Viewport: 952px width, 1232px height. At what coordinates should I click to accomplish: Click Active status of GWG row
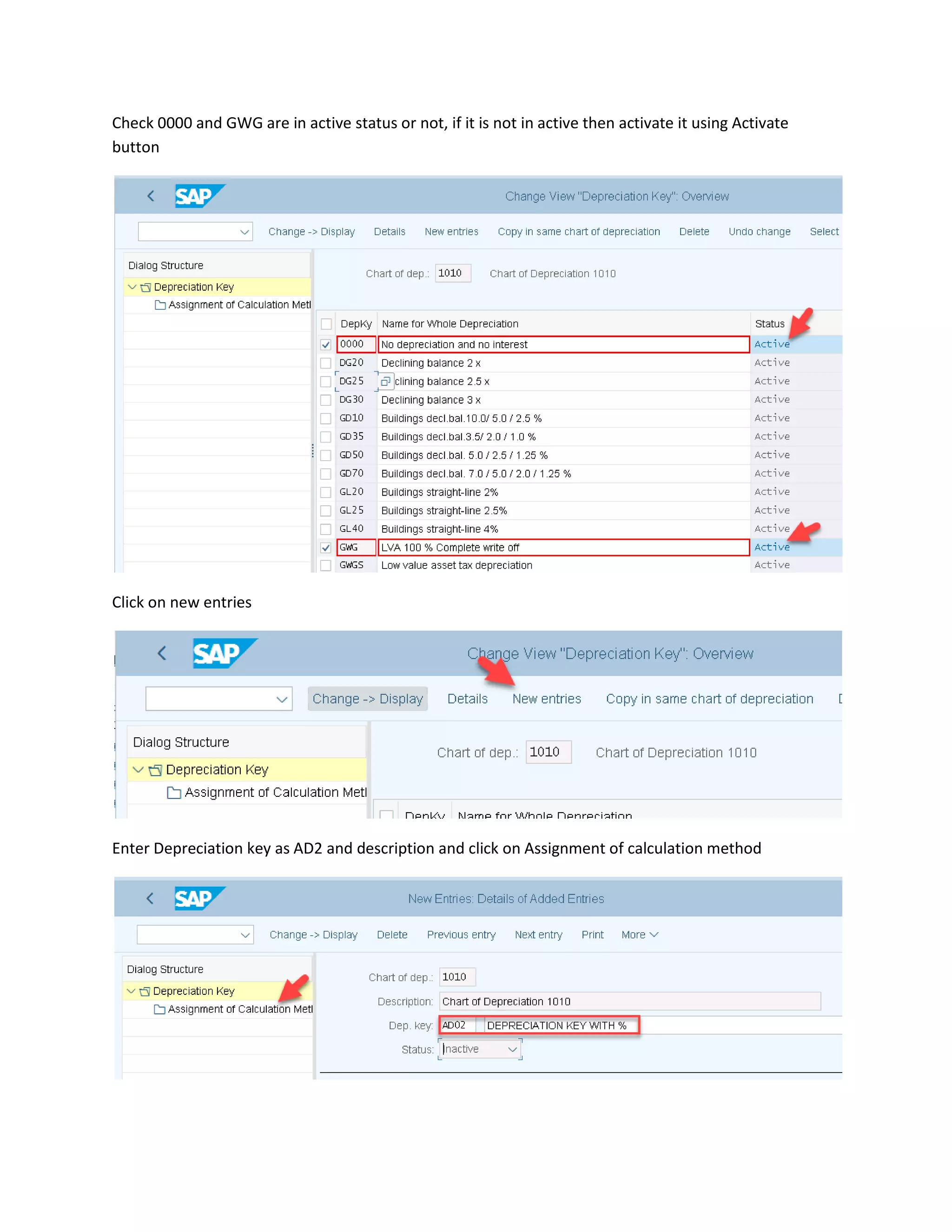tap(772, 547)
